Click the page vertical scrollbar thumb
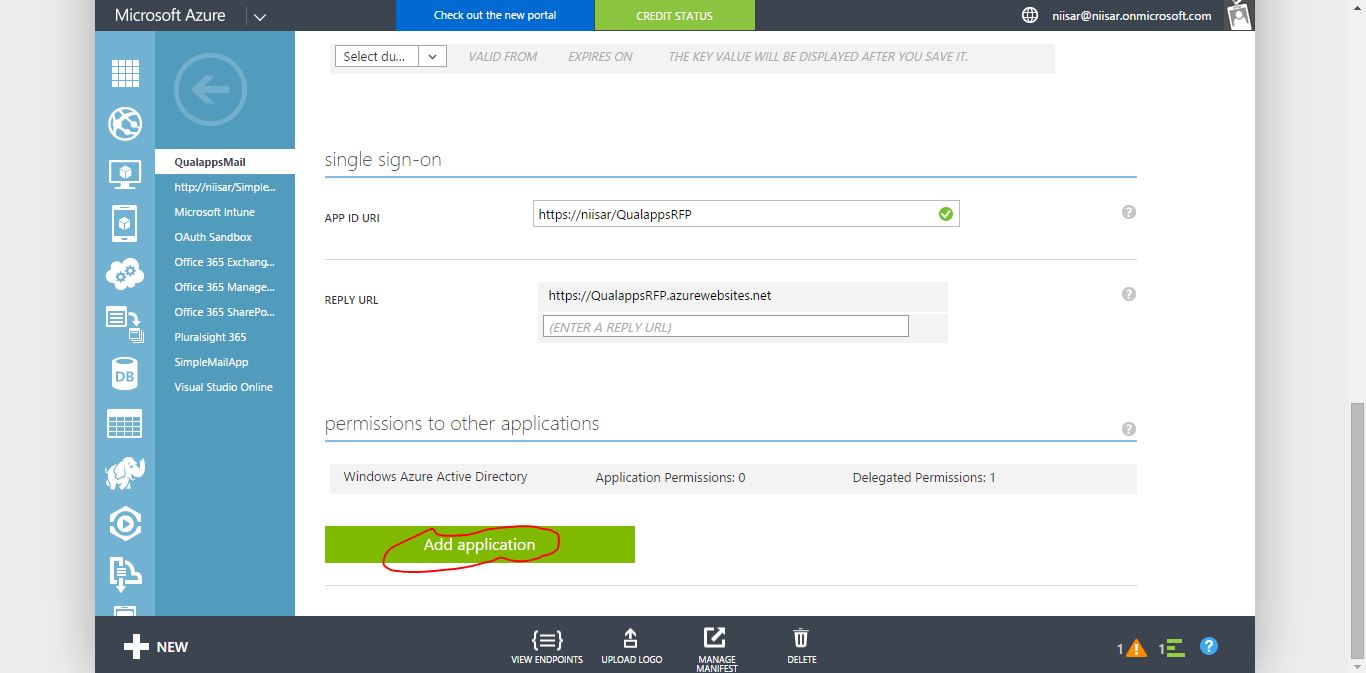Screen dimensions: 1366x673 [1357, 530]
